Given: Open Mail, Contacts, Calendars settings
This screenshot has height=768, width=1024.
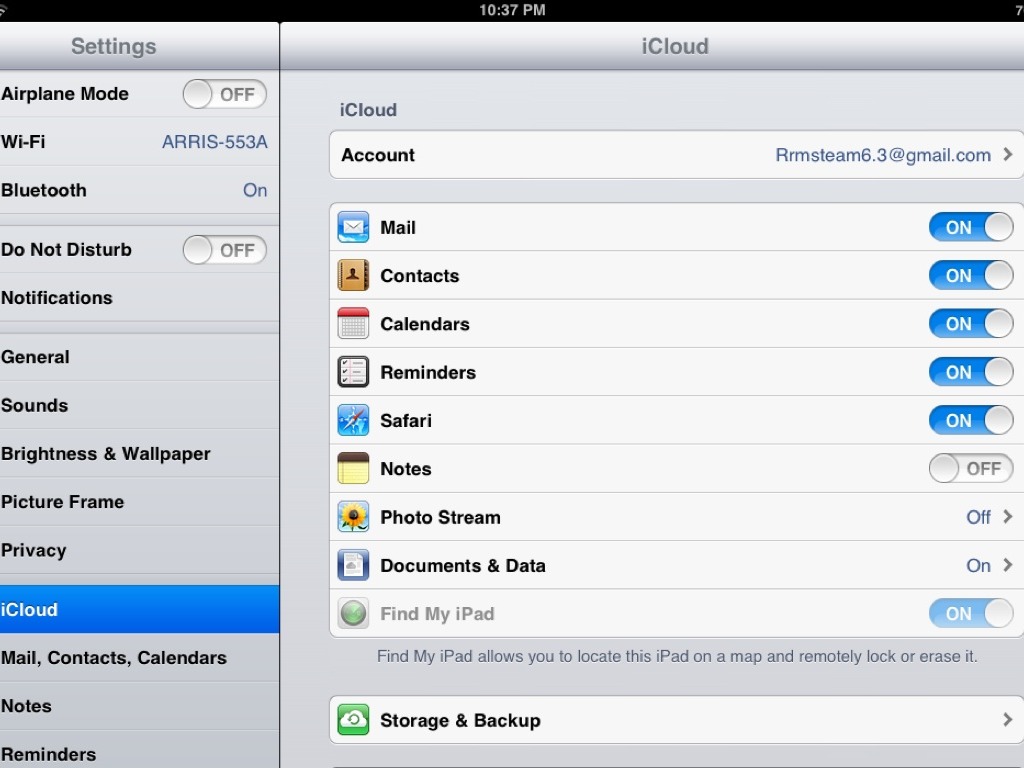Looking at the screenshot, I should (x=114, y=658).
